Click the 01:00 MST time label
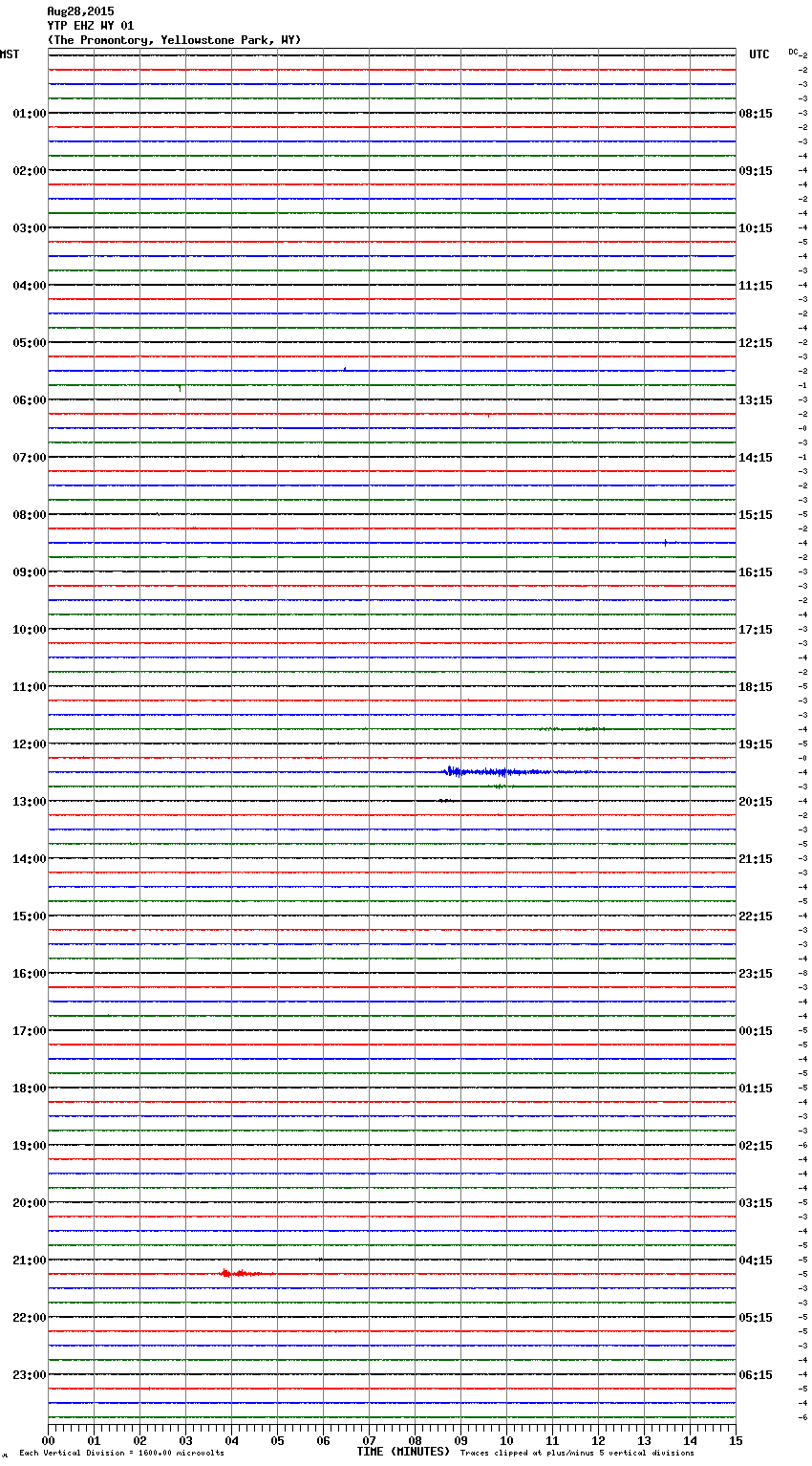The image size is (812, 1466). pos(29,114)
